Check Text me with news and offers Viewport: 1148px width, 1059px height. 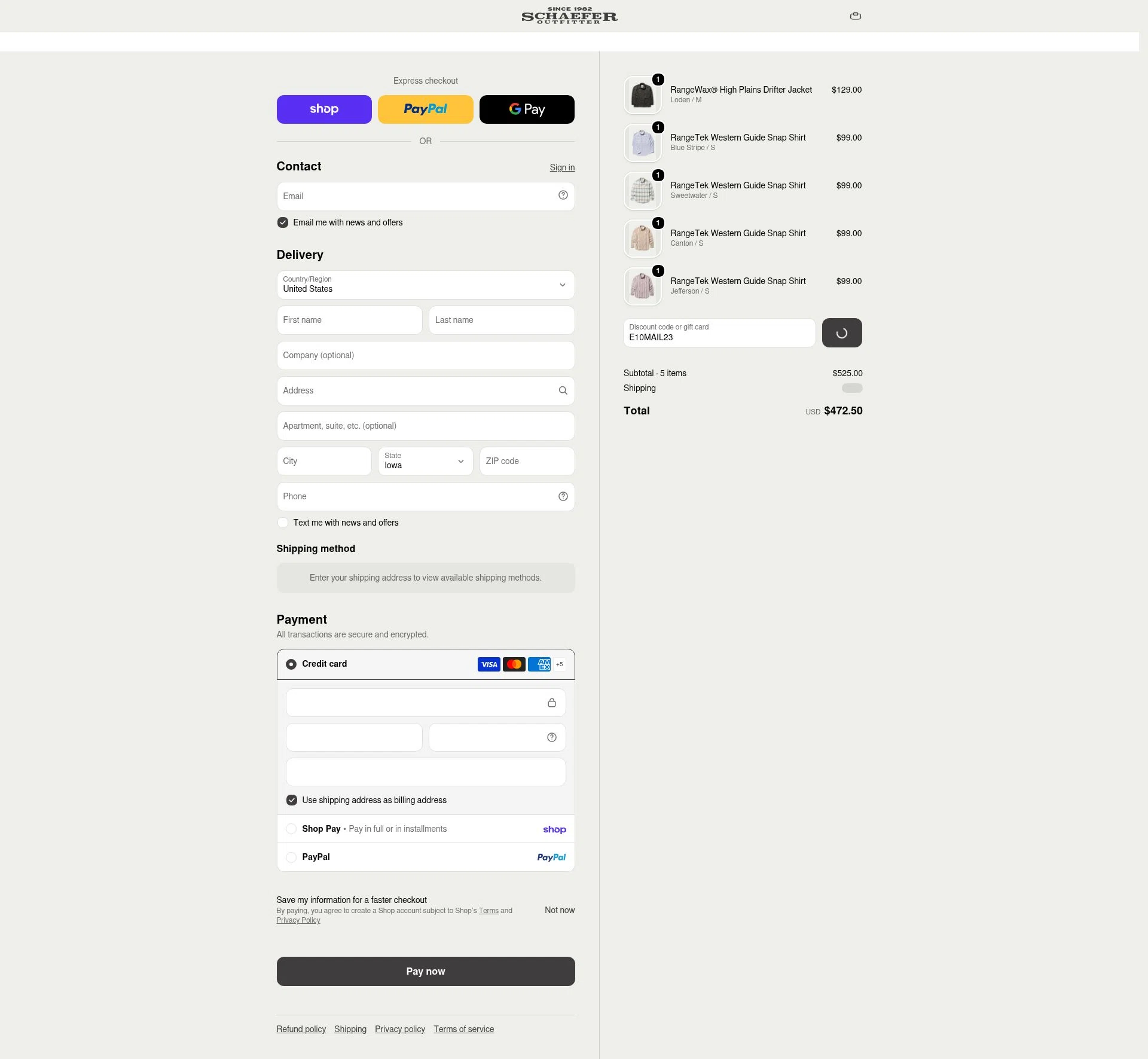(x=283, y=523)
